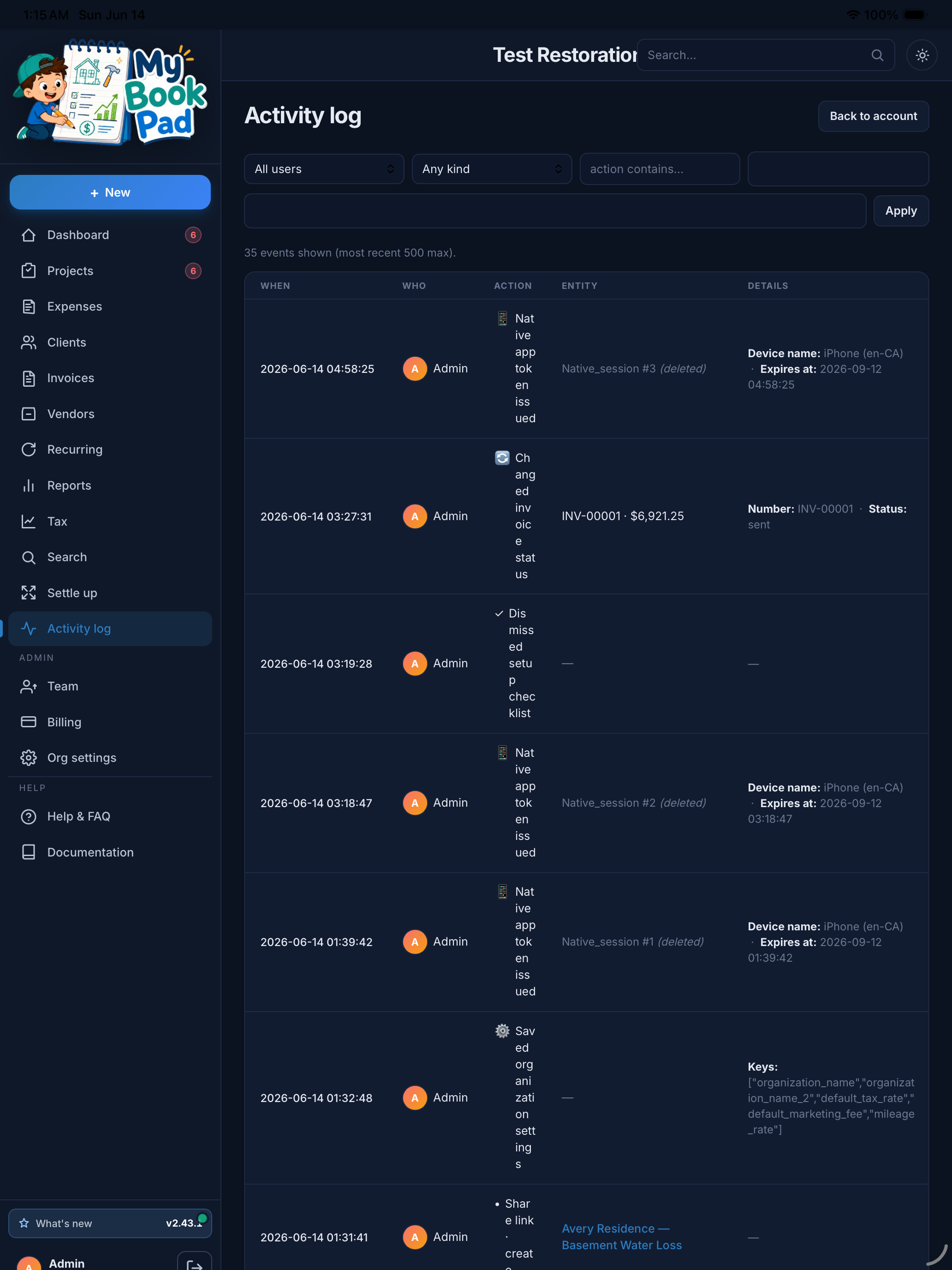The height and width of the screenshot is (1270, 952).
Task: Click the Activity log pulse icon
Action: (x=28, y=629)
